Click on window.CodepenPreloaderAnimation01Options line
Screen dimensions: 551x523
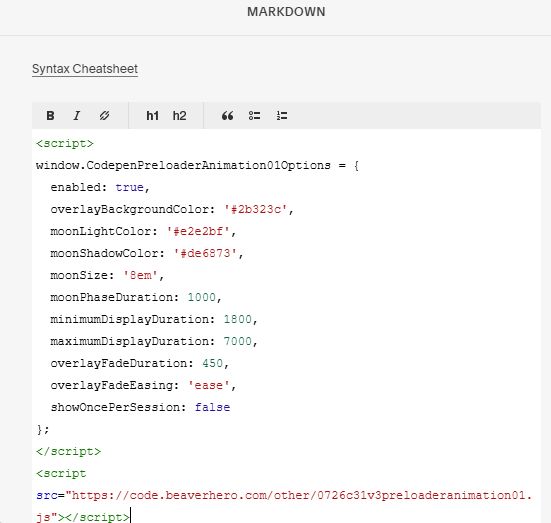[x=197, y=165]
